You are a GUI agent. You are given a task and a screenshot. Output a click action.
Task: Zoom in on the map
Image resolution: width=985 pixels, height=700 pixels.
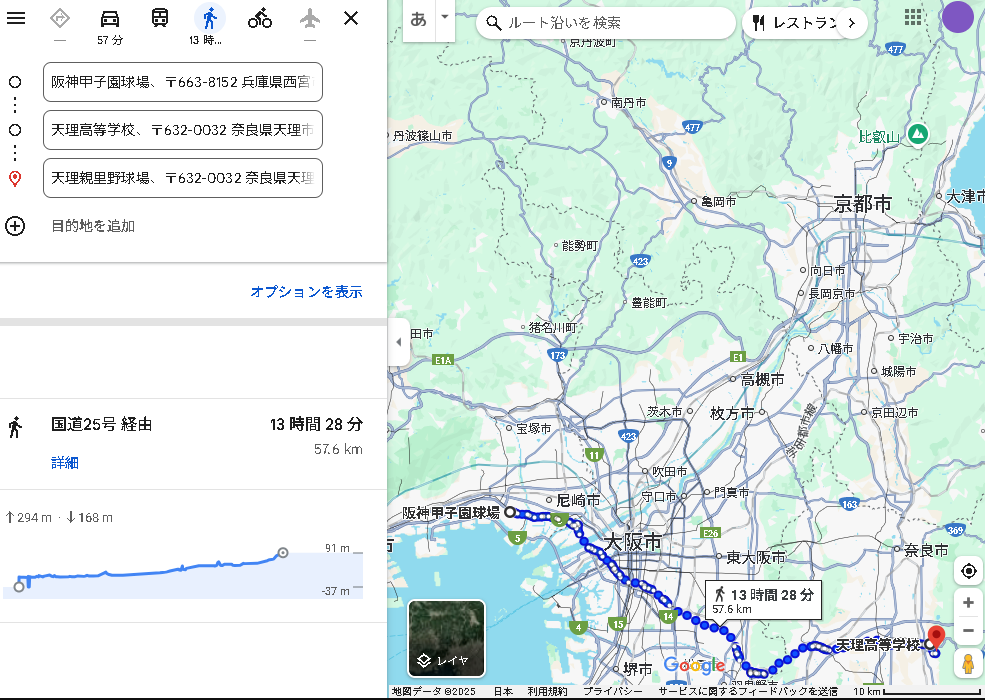pos(968,603)
